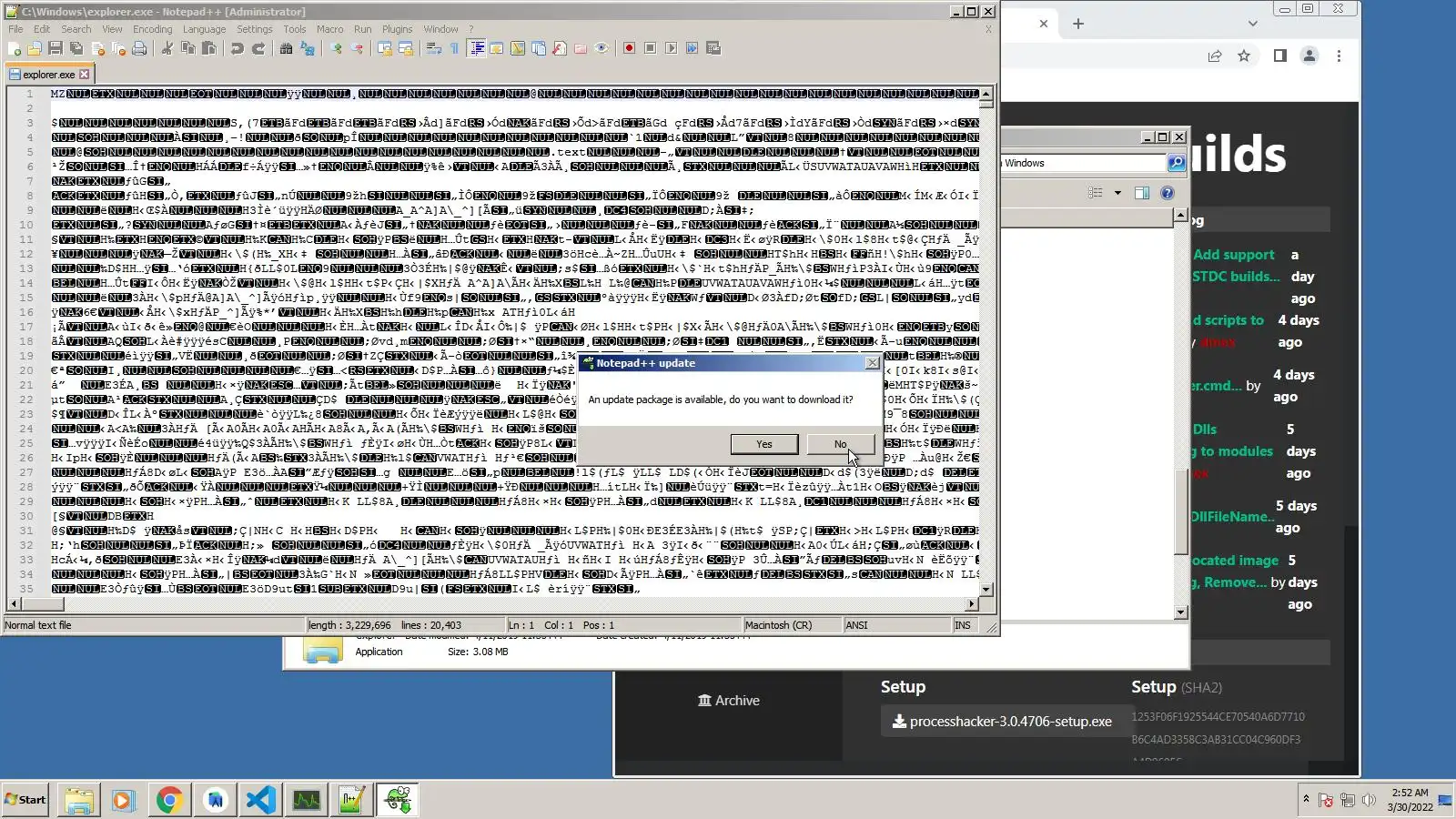Viewport: 1456px width, 819px height.
Task: Click Yes to download the update
Action: pos(764,444)
